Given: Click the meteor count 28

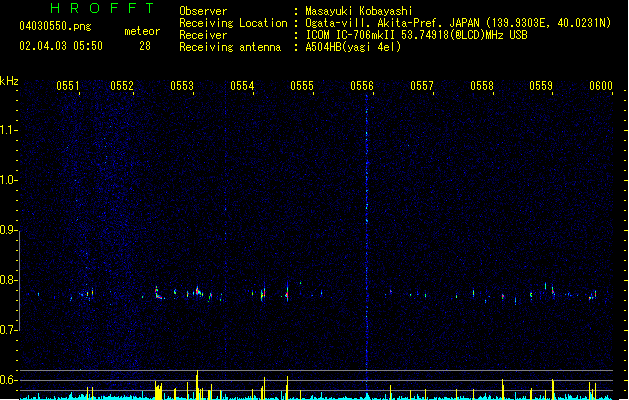Looking at the screenshot, I should click(145, 46).
